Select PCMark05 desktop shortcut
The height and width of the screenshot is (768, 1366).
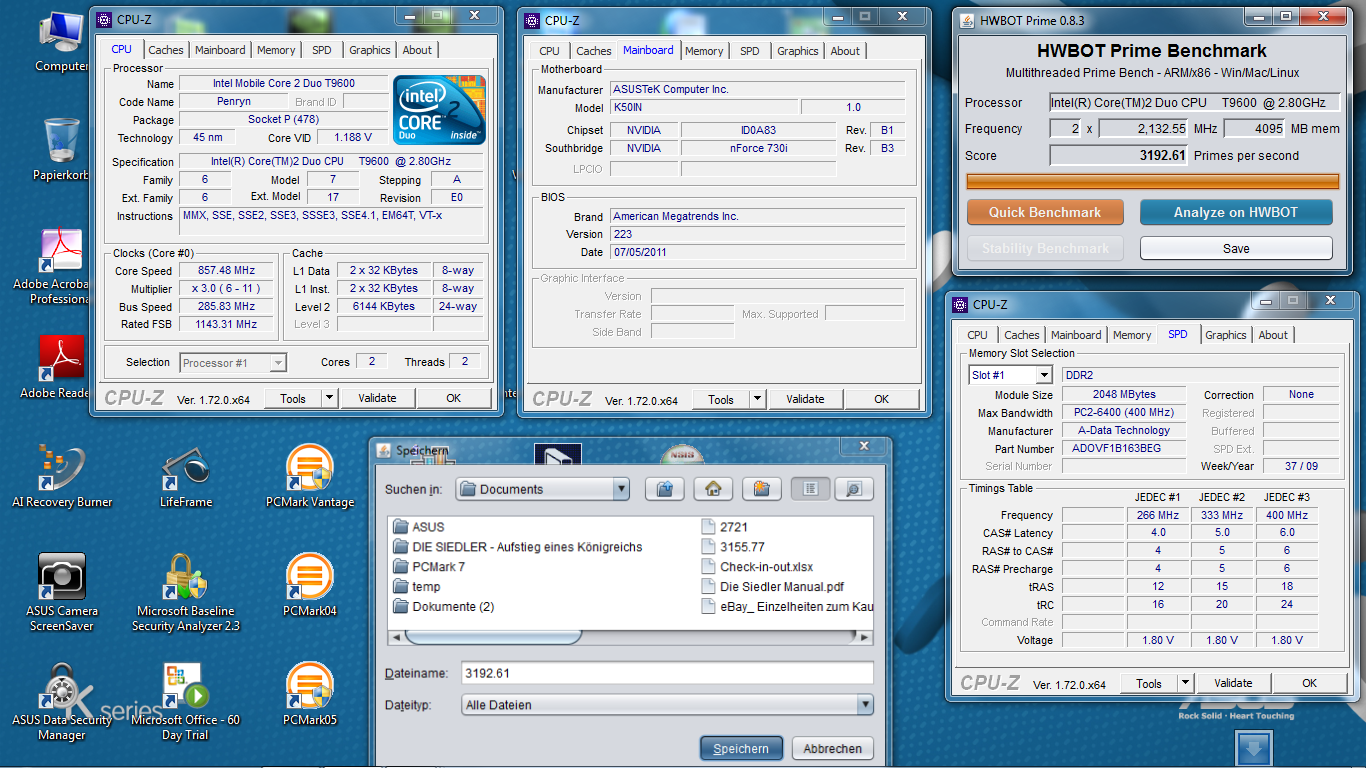[x=310, y=693]
